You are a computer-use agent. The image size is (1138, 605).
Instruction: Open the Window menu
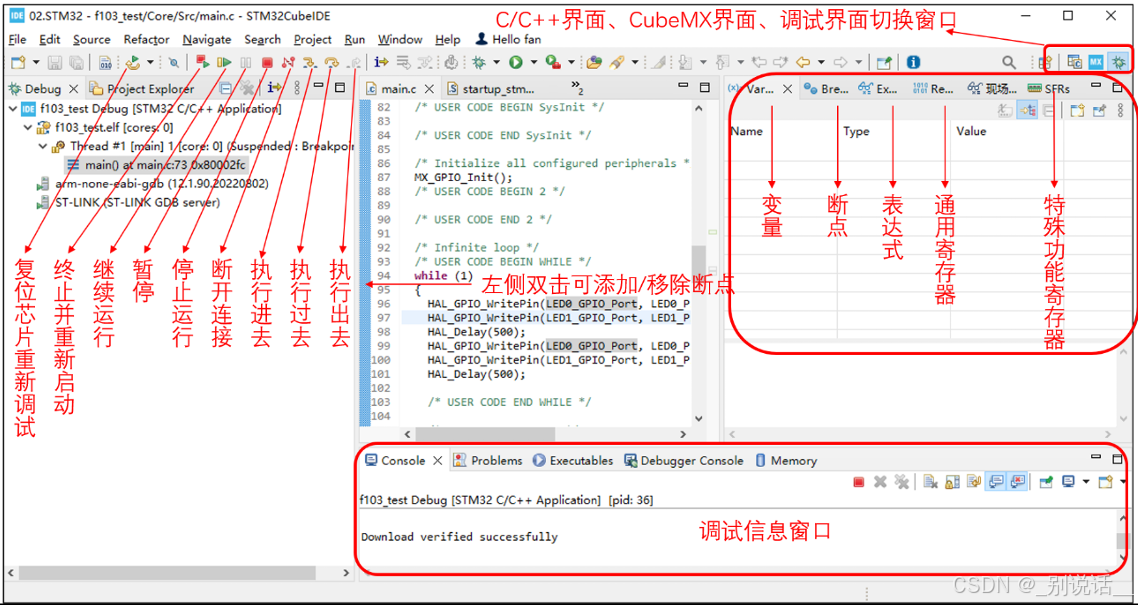400,39
